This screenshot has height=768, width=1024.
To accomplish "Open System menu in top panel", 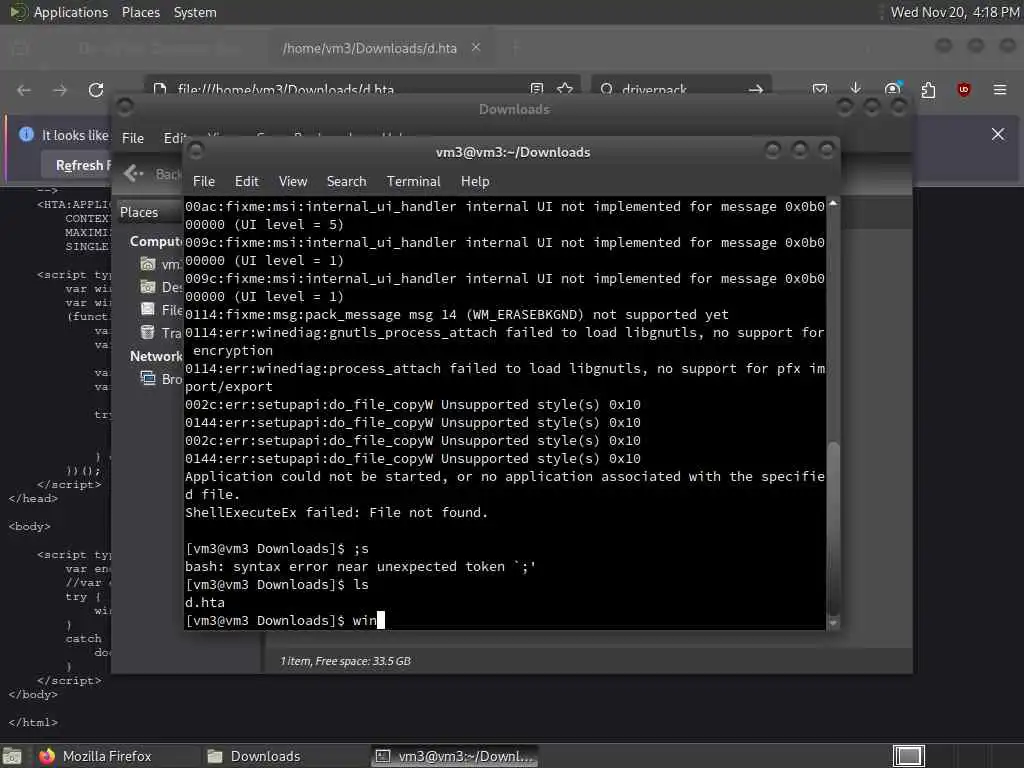I will [195, 12].
